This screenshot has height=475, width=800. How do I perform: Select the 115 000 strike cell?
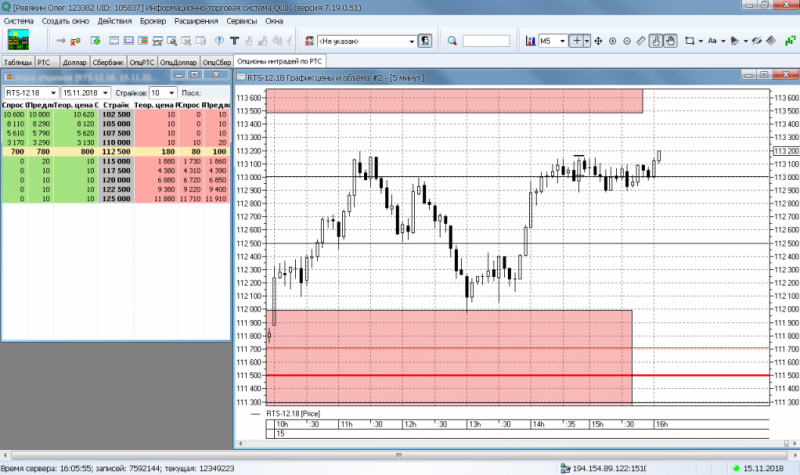tap(116, 161)
